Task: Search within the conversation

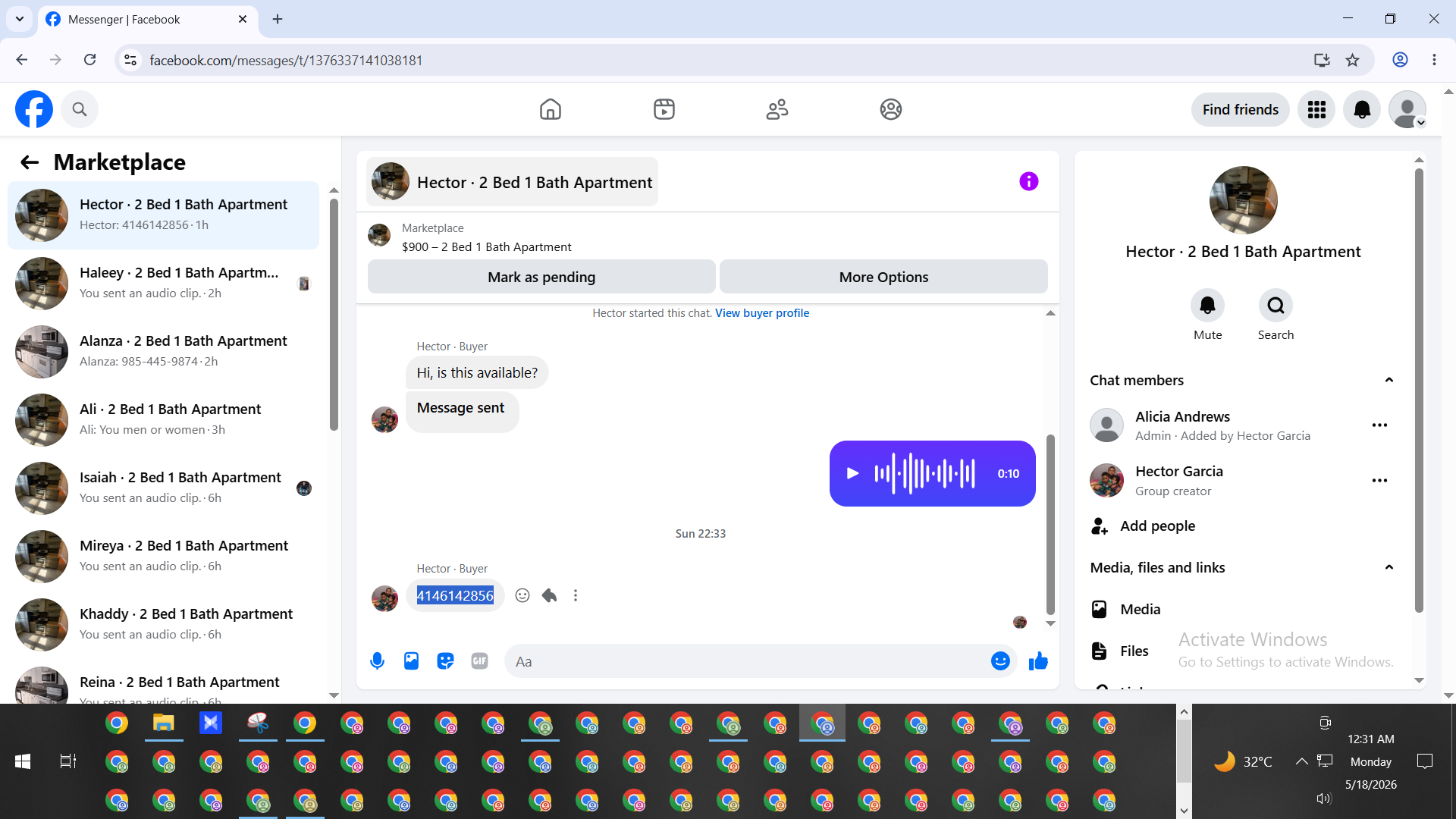Action: point(1276,306)
